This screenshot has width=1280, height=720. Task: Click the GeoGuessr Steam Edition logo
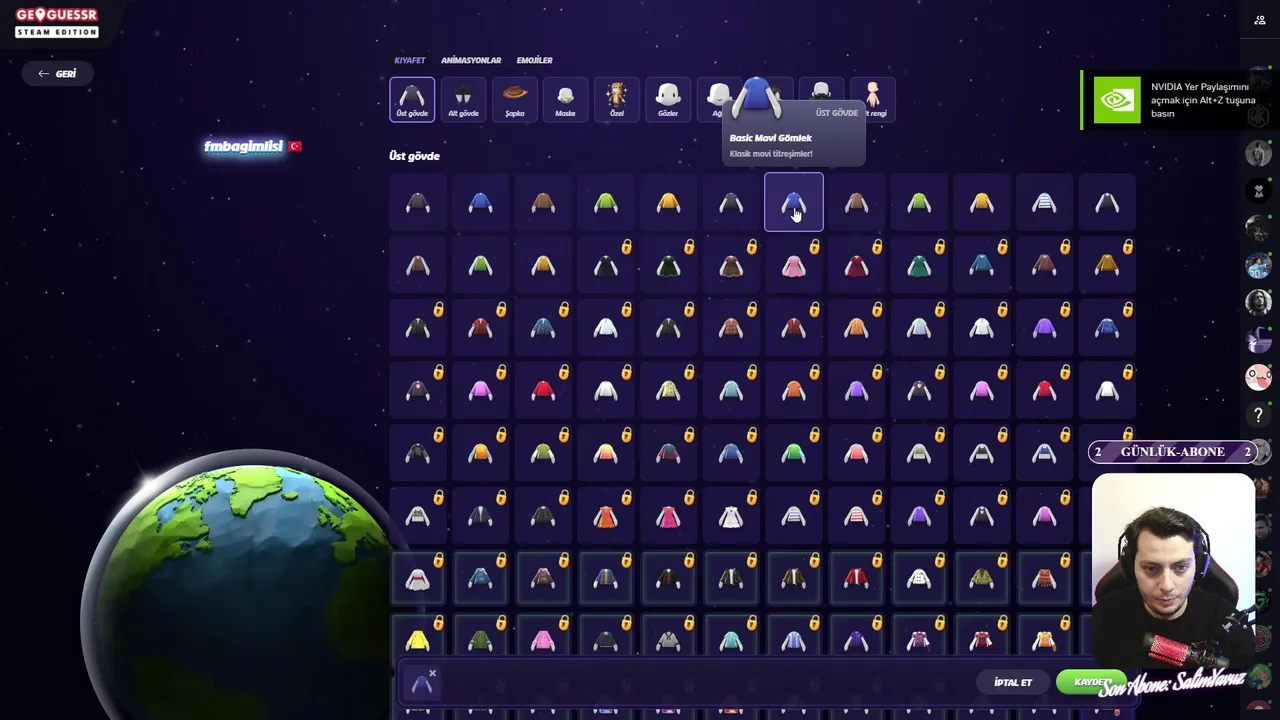coord(57,22)
